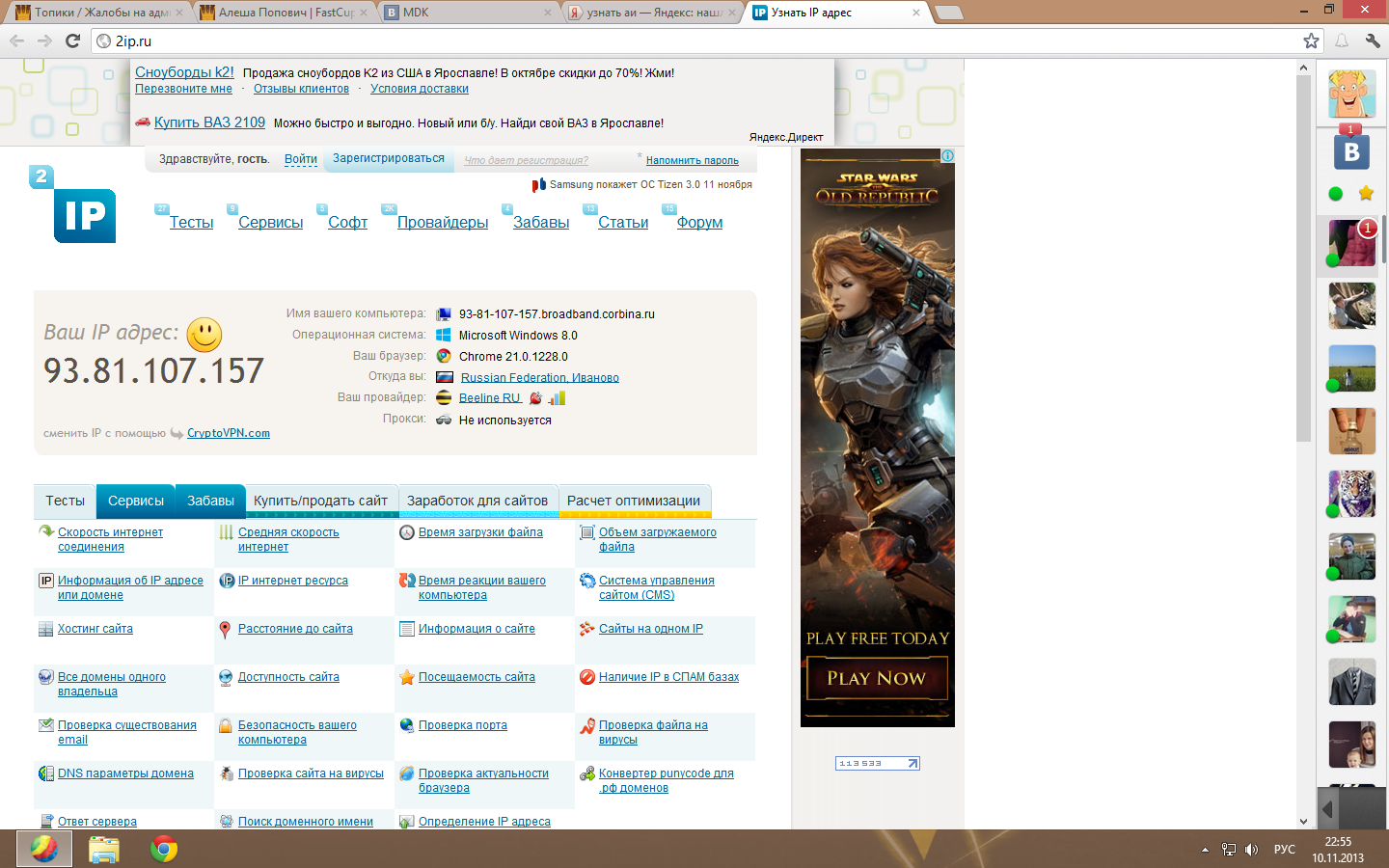The height and width of the screenshot is (868, 1389).
Task: Bookmark the page with the star icon
Action: point(1311,41)
